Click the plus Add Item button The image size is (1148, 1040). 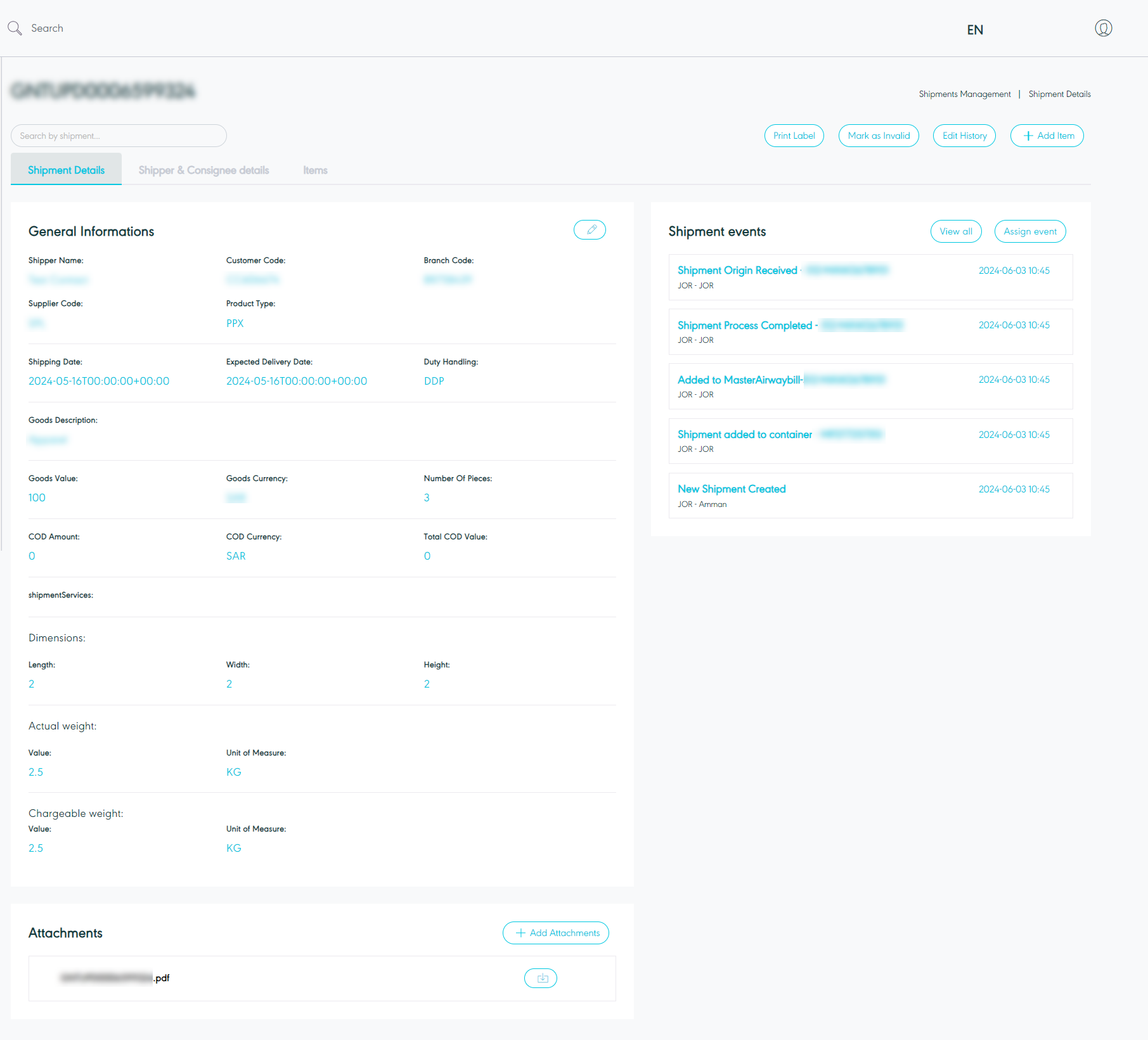click(x=1047, y=136)
